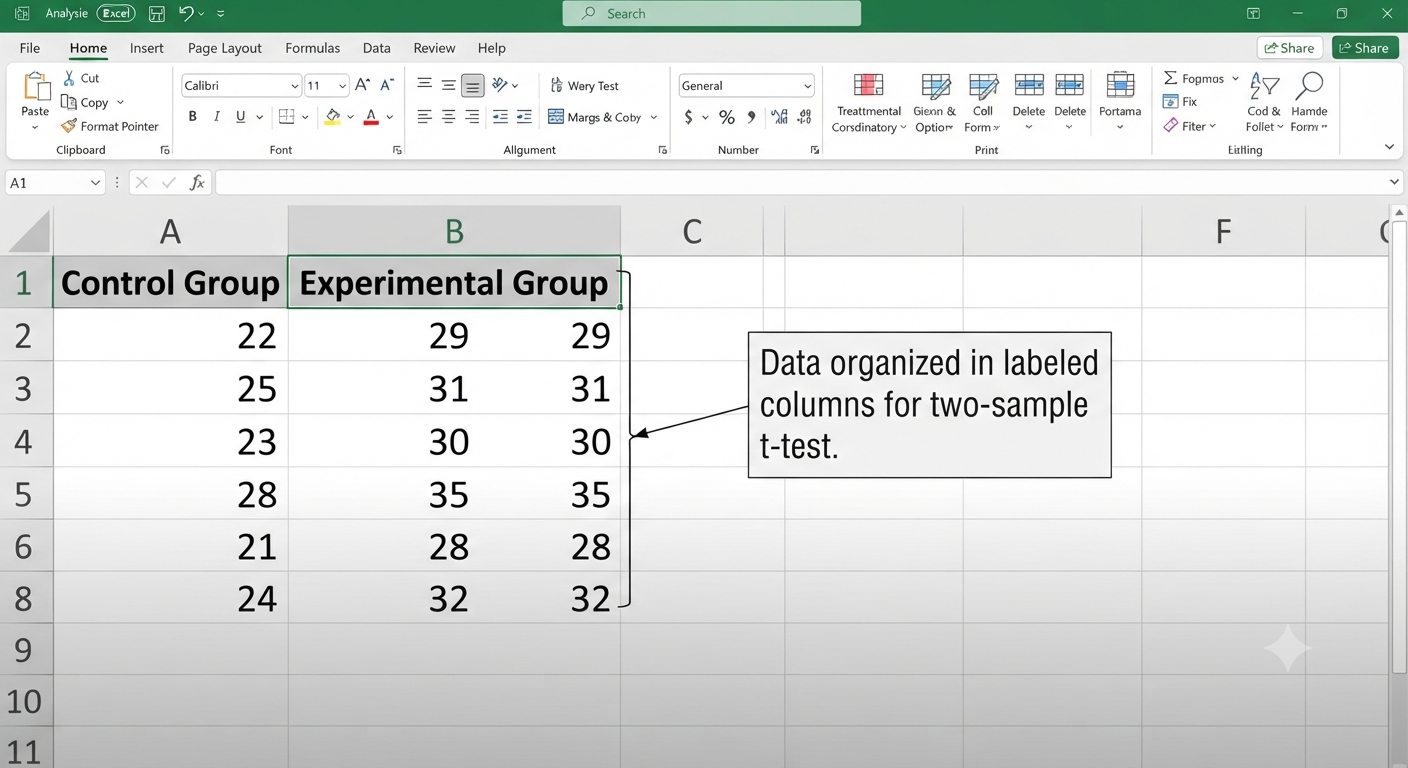Click the Fiter eraser icon
The height and width of the screenshot is (768, 1408).
tap(1170, 125)
